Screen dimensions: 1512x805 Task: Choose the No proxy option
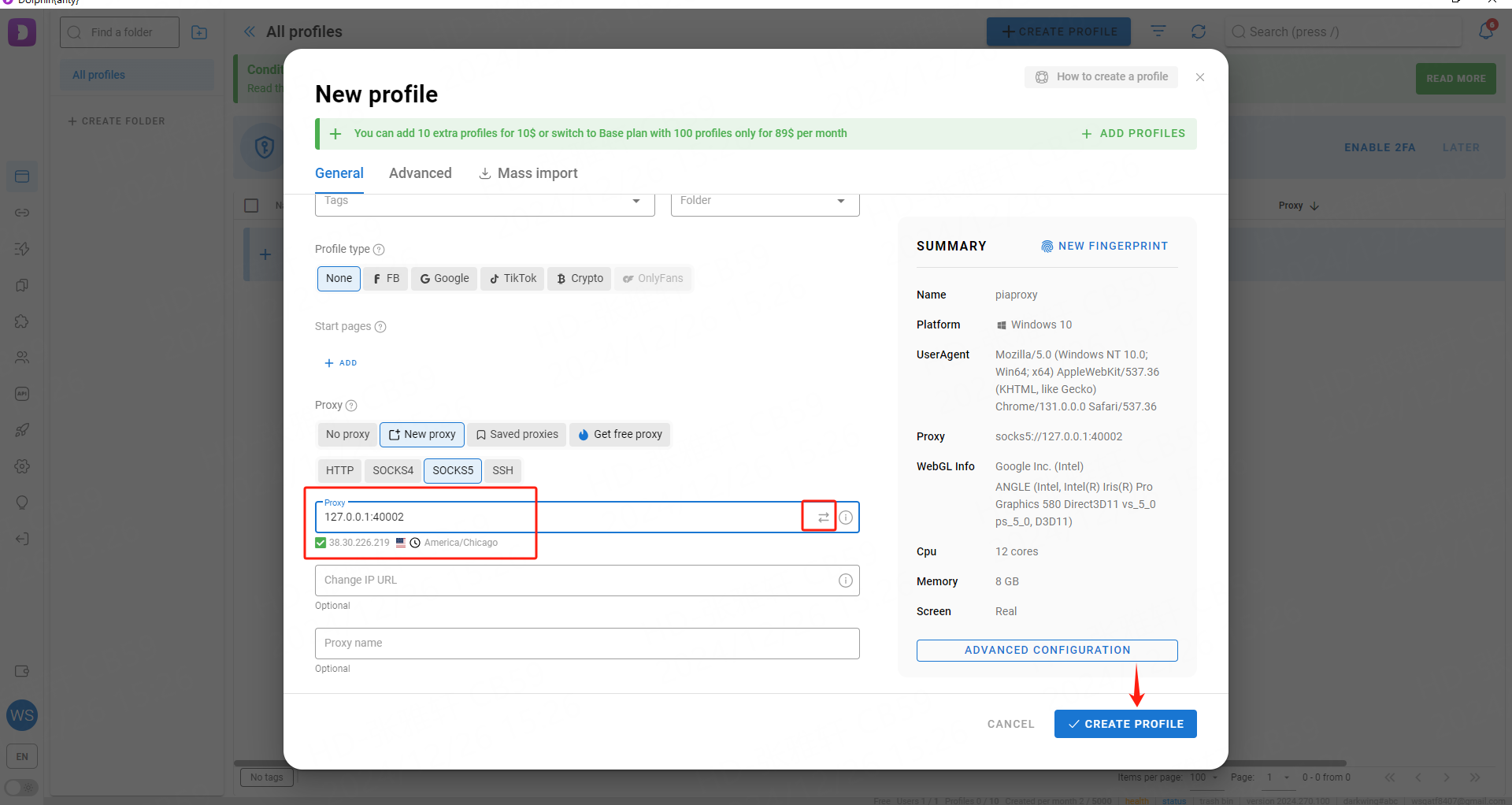coord(347,434)
